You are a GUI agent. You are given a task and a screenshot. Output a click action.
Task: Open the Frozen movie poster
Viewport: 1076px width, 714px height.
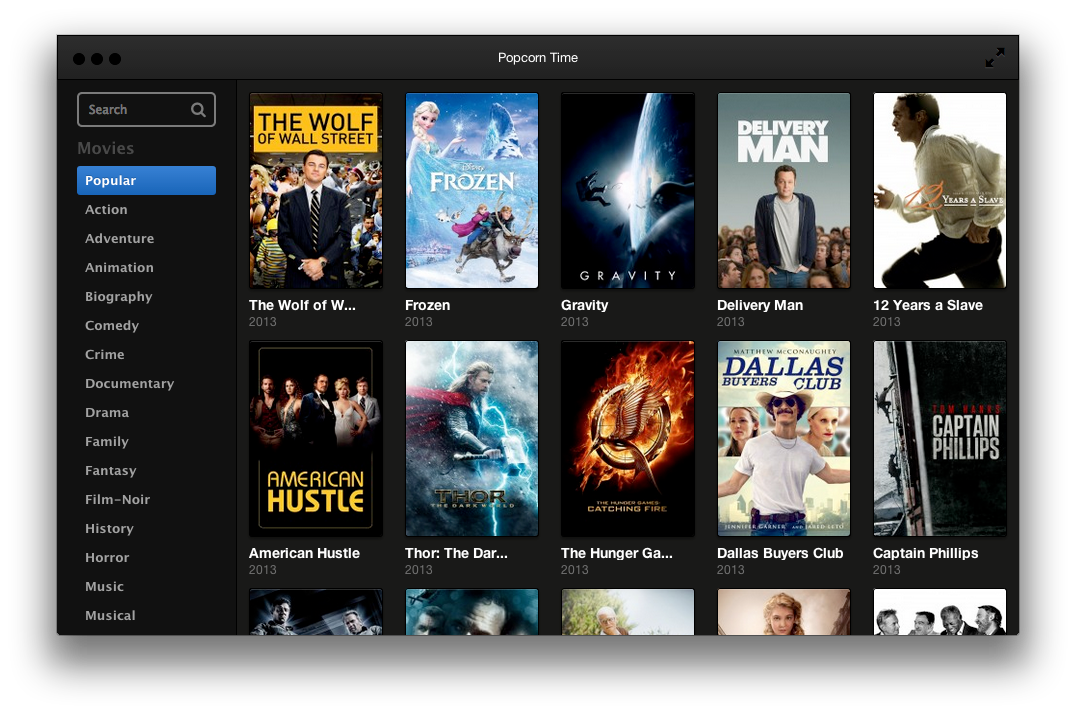point(471,190)
